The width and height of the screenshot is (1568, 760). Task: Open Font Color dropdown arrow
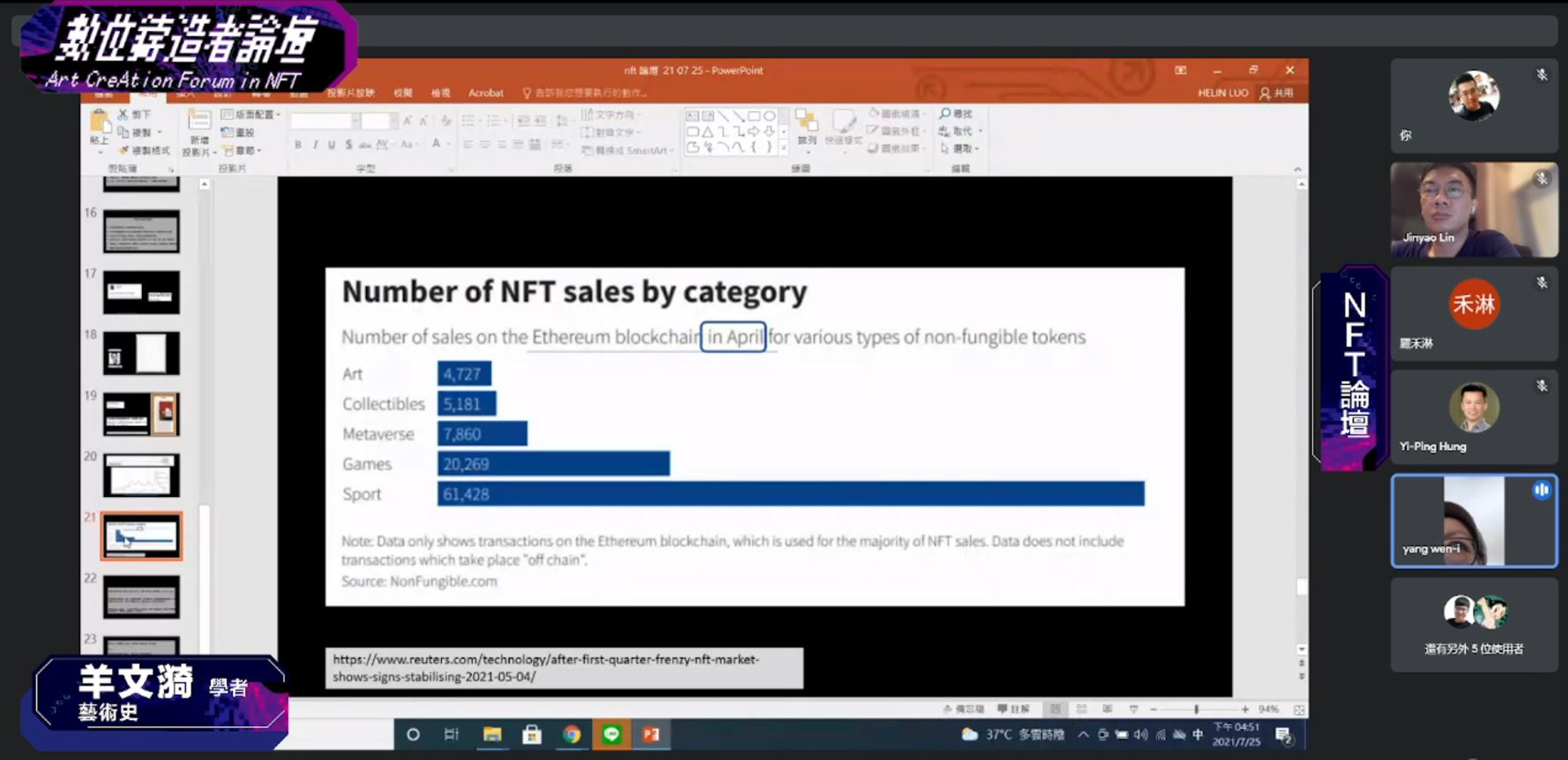click(x=448, y=145)
